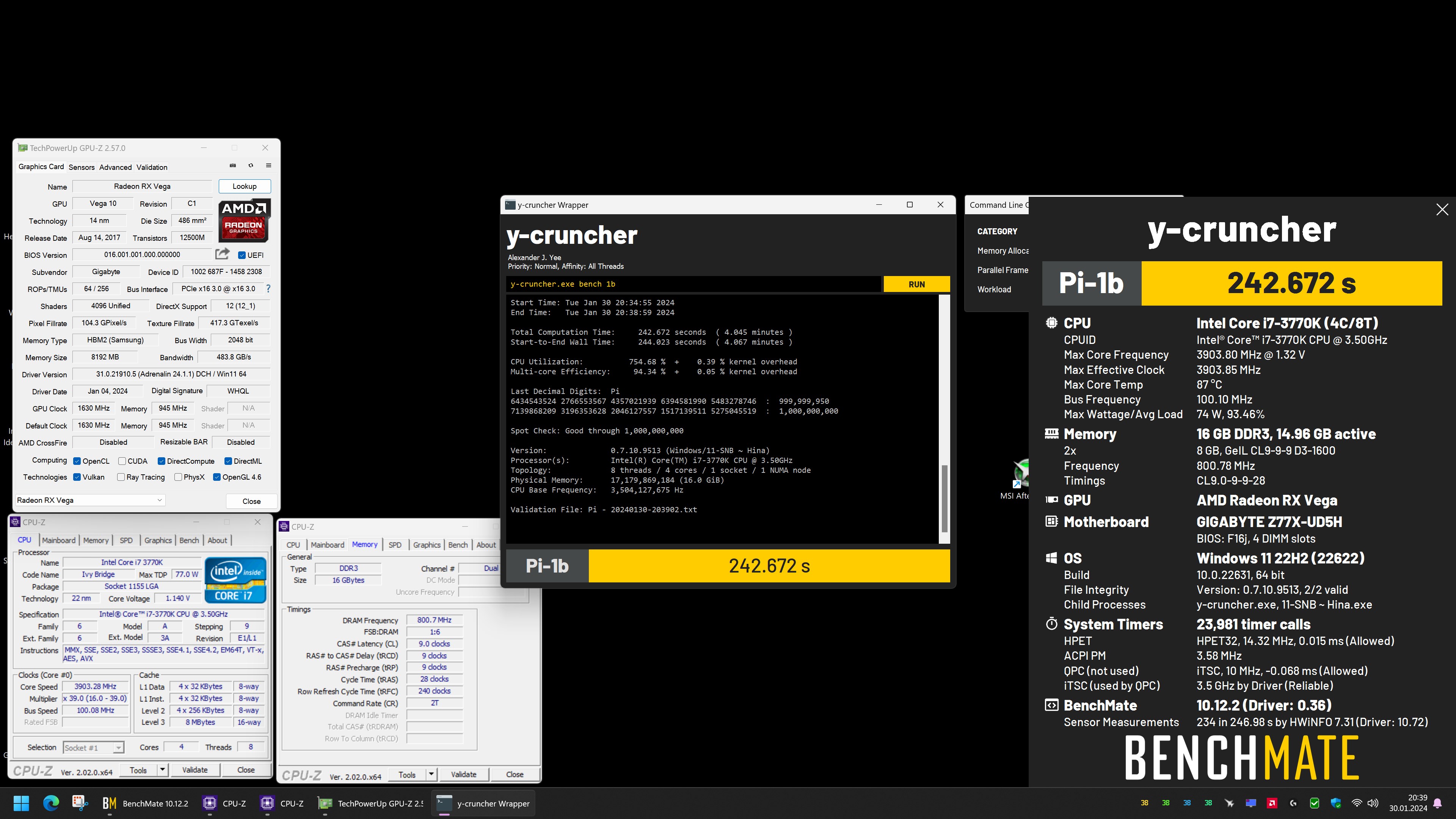
Task: Click Validate in the CPU-Z Memory window
Action: click(x=463, y=774)
